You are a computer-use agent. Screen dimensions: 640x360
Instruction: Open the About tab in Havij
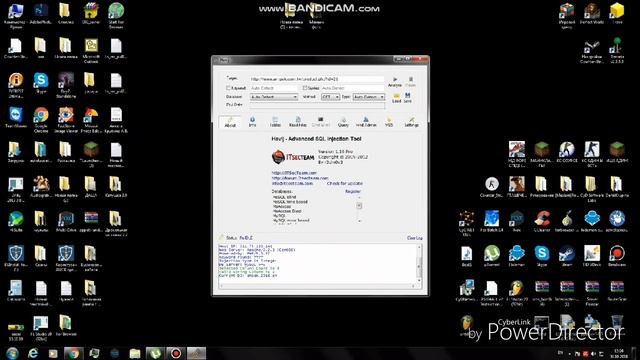coord(230,122)
